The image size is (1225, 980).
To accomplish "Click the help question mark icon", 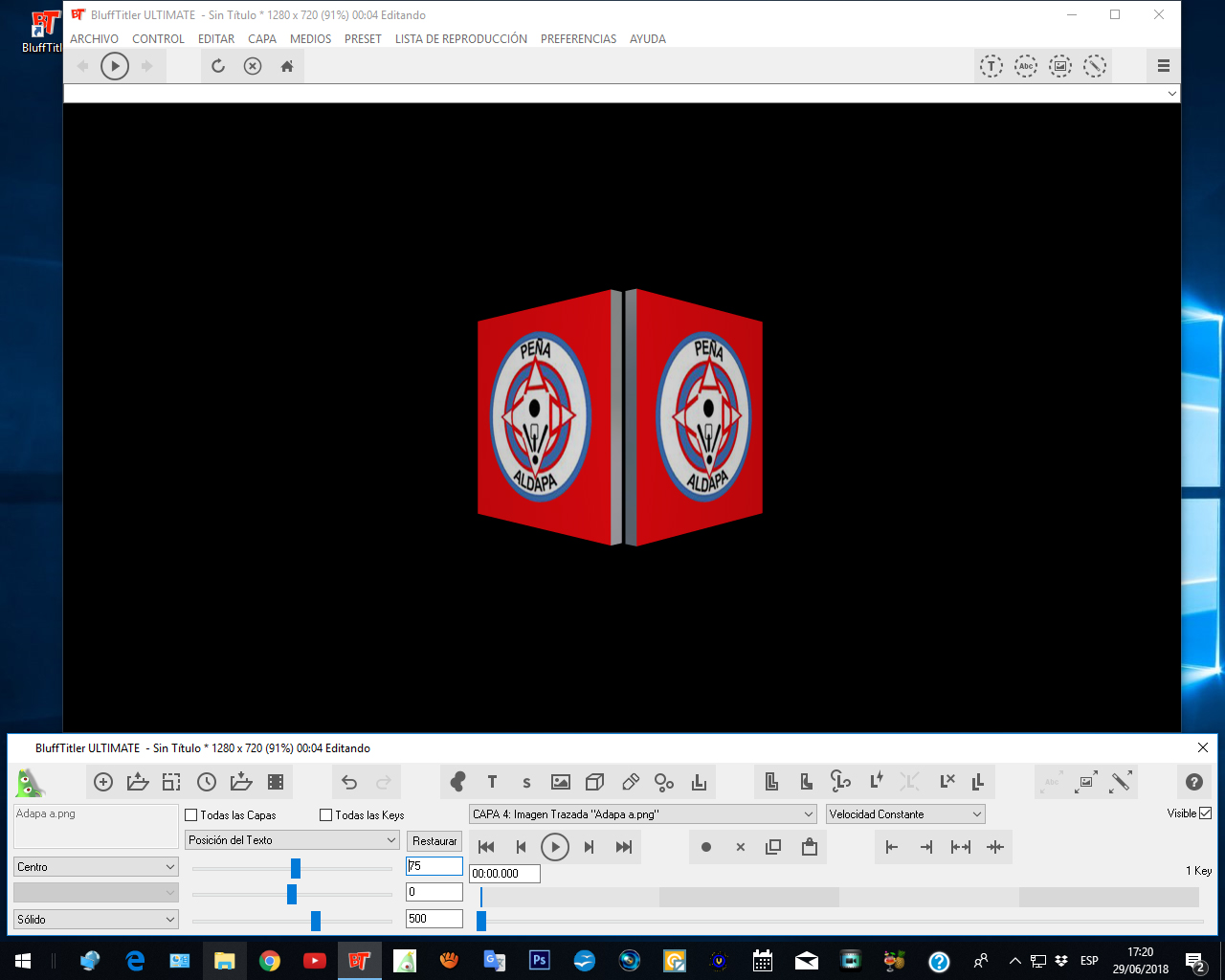I will [1194, 782].
